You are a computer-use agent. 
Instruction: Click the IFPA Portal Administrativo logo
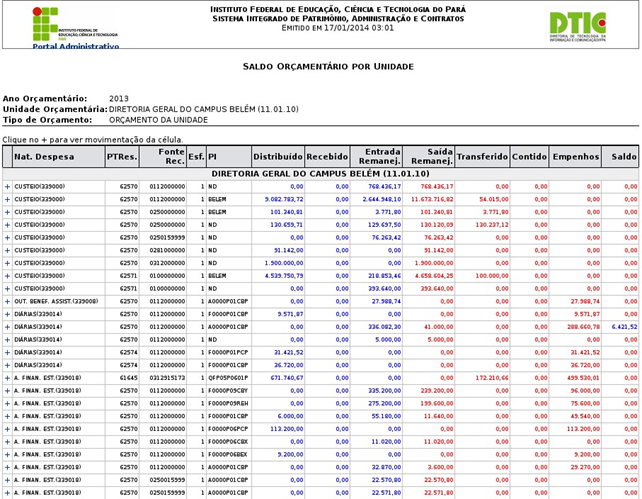(75, 28)
